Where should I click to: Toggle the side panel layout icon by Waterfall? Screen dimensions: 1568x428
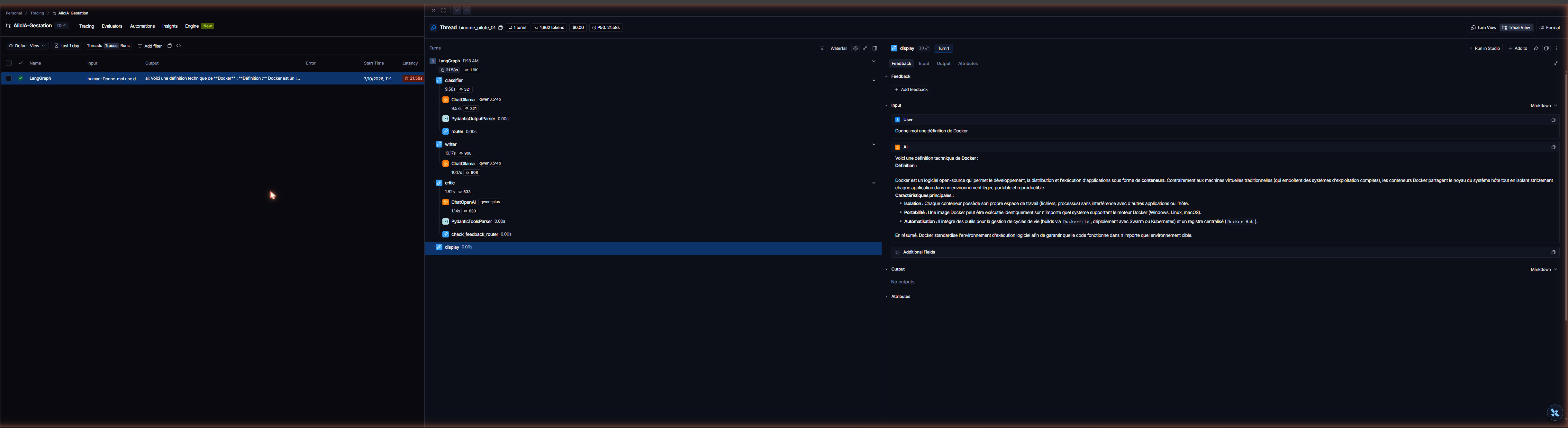[x=875, y=48]
